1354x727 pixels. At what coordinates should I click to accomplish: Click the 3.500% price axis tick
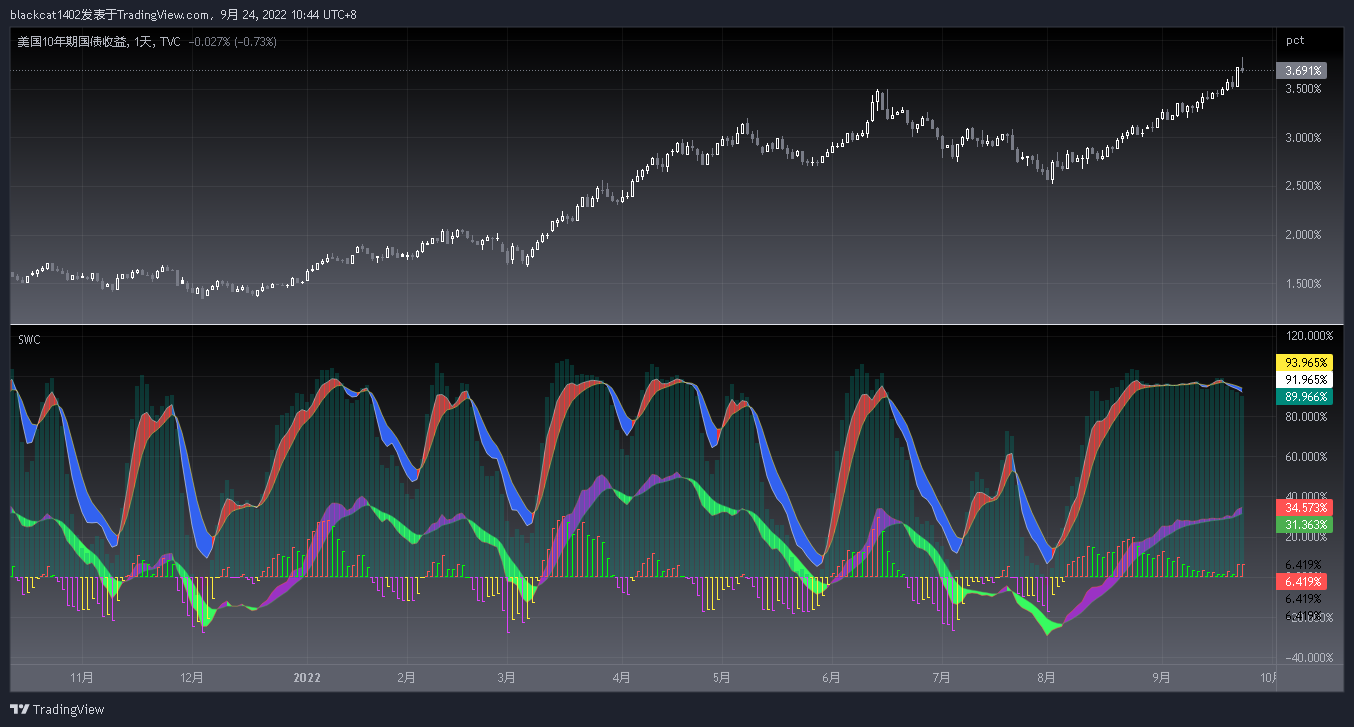pos(1303,89)
